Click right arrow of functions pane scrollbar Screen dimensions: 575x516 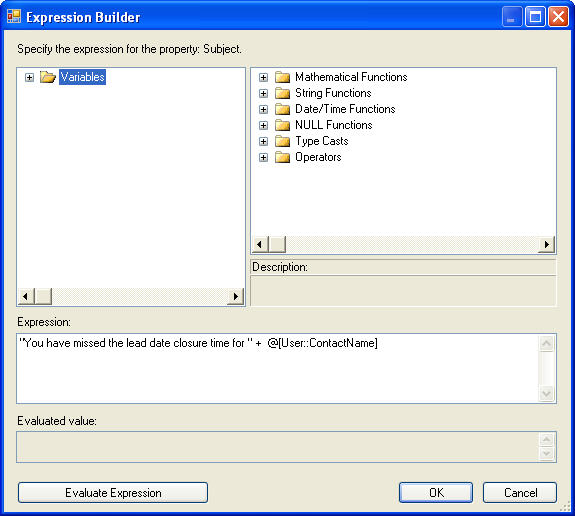(547, 245)
